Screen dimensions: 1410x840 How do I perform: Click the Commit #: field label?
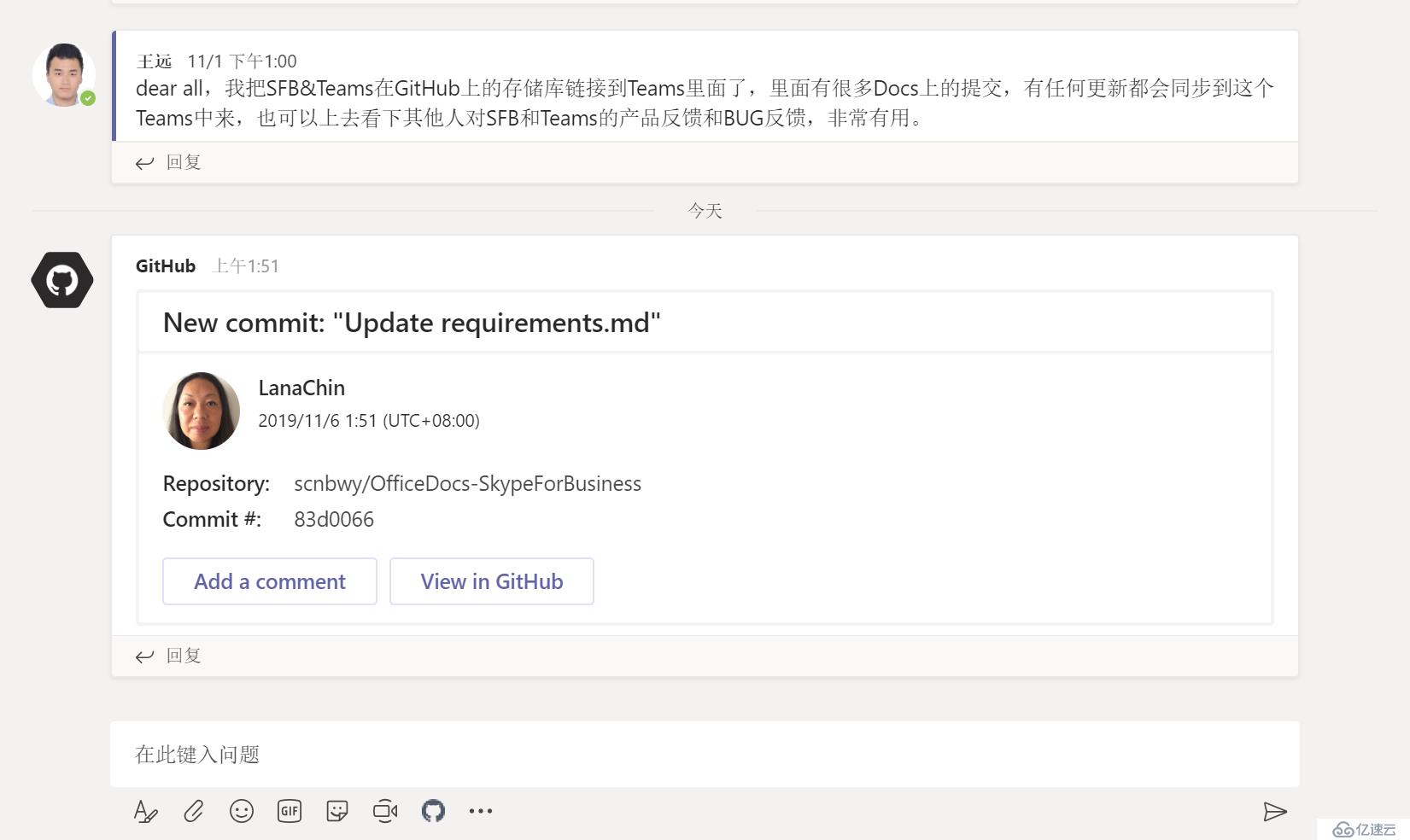coord(212,519)
